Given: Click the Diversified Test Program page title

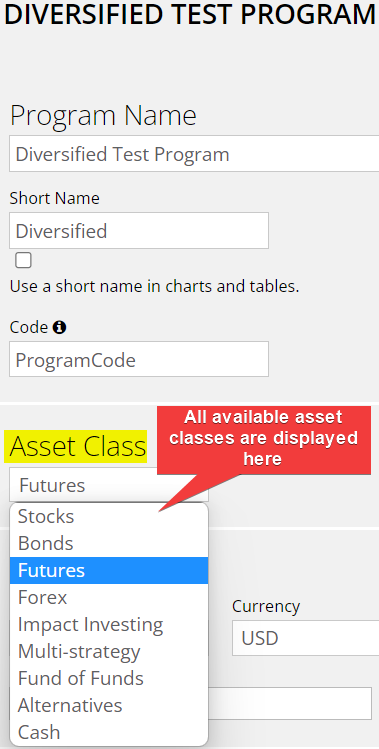Looking at the screenshot, I should [189, 15].
